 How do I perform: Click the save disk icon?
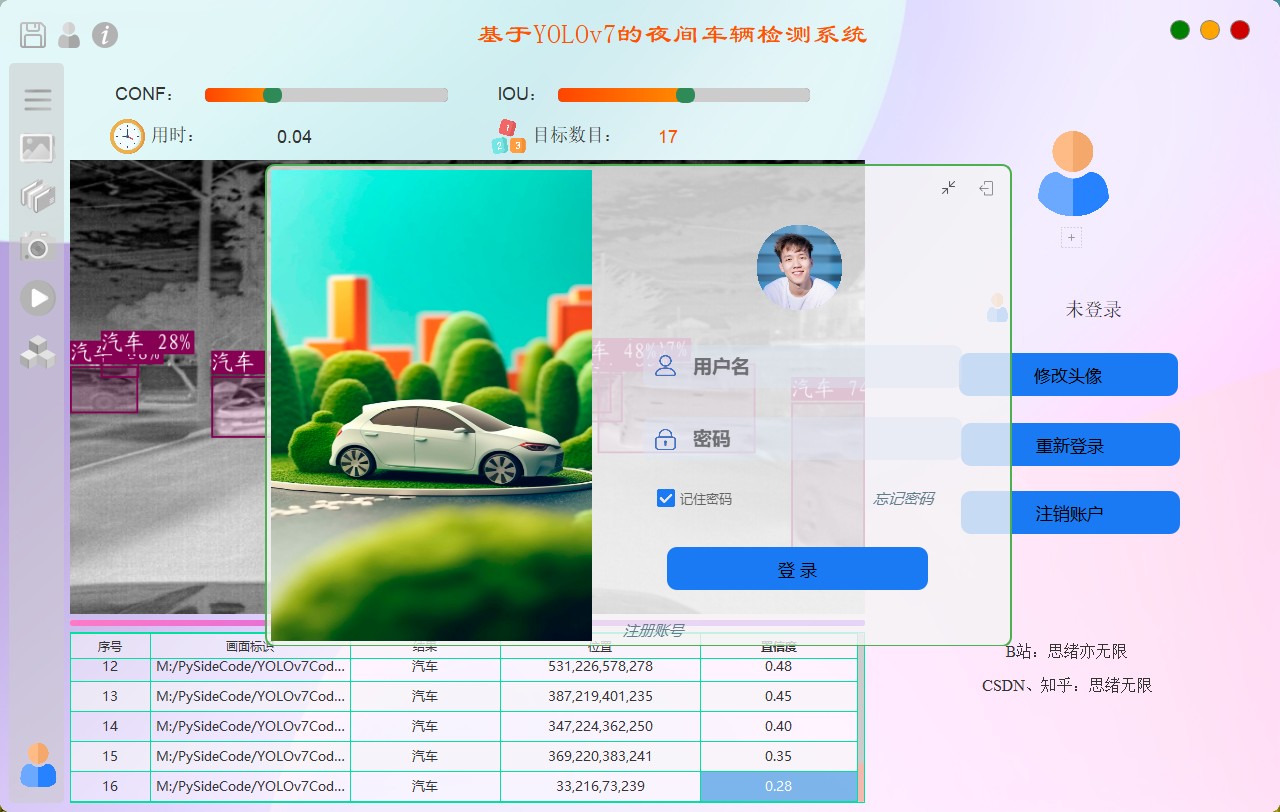tap(33, 35)
